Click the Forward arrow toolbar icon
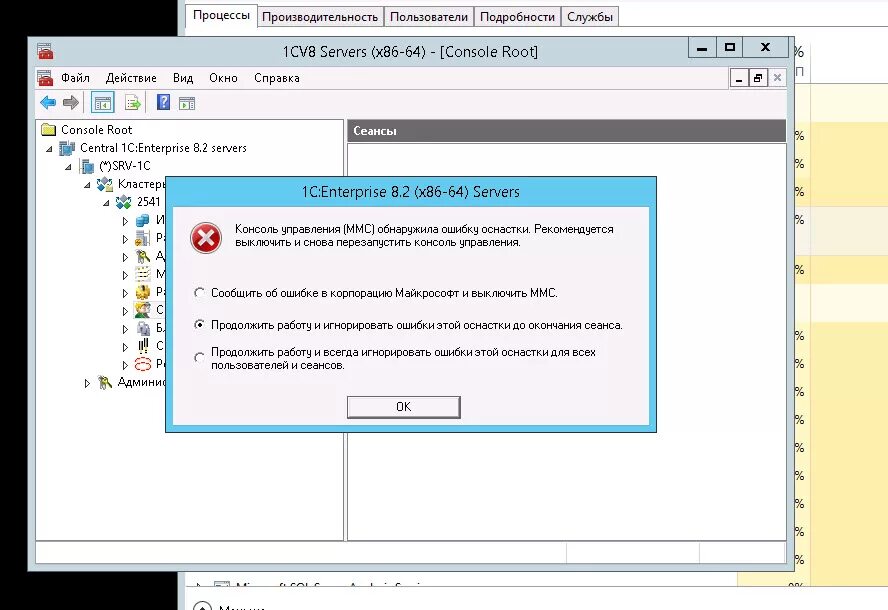This screenshot has width=888, height=610. pyautogui.click(x=71, y=103)
